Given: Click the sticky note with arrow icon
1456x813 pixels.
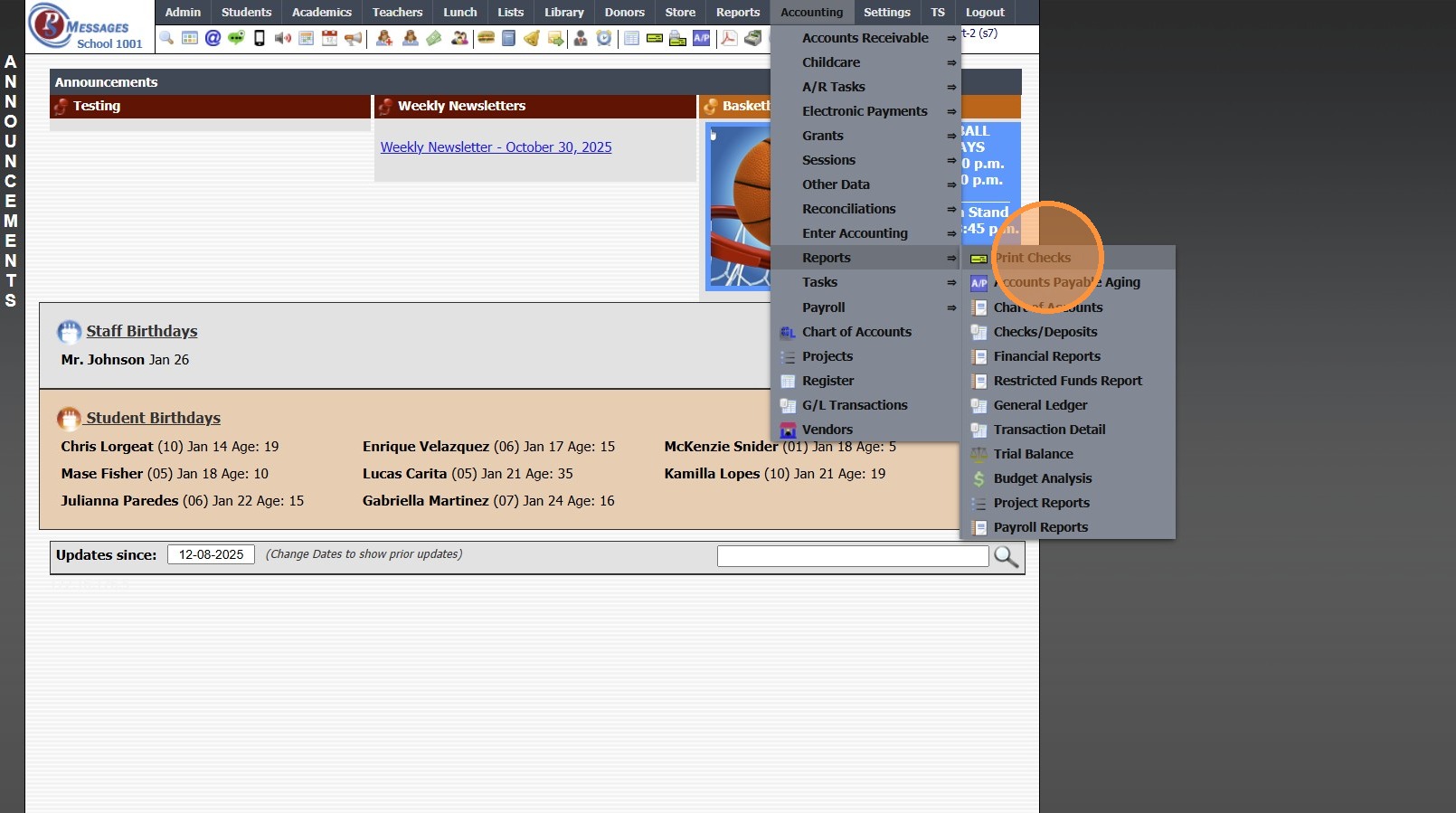Looking at the screenshot, I should pyautogui.click(x=555, y=38).
